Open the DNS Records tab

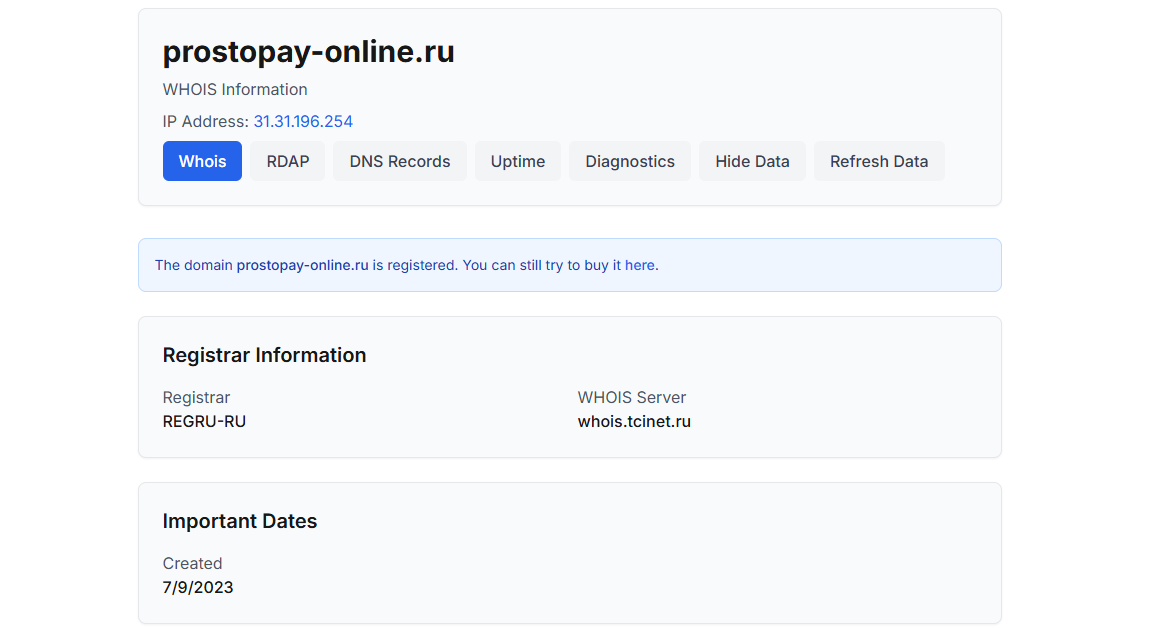[x=399, y=161]
